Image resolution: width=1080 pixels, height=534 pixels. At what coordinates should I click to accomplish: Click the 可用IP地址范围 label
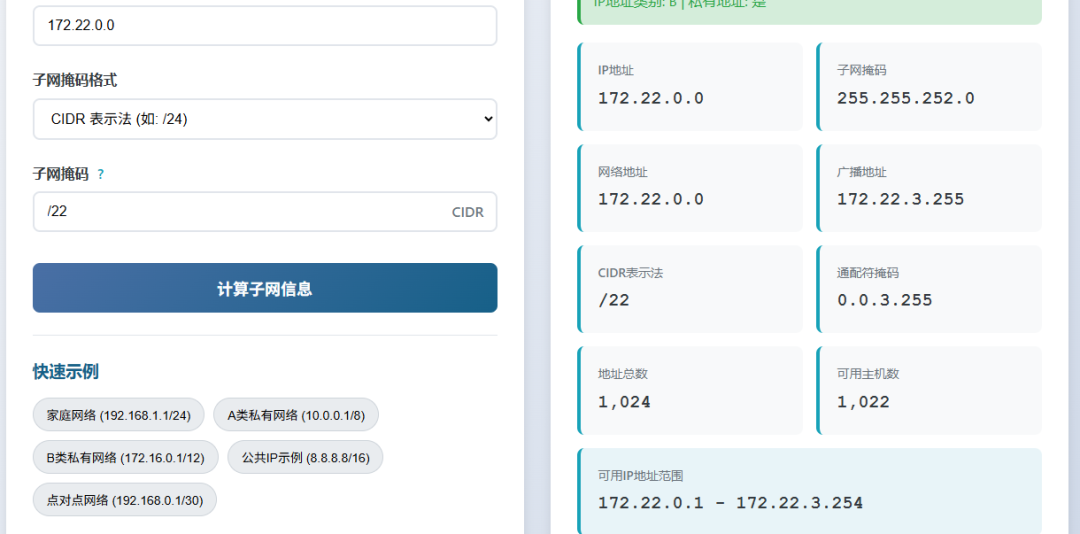tap(641, 475)
